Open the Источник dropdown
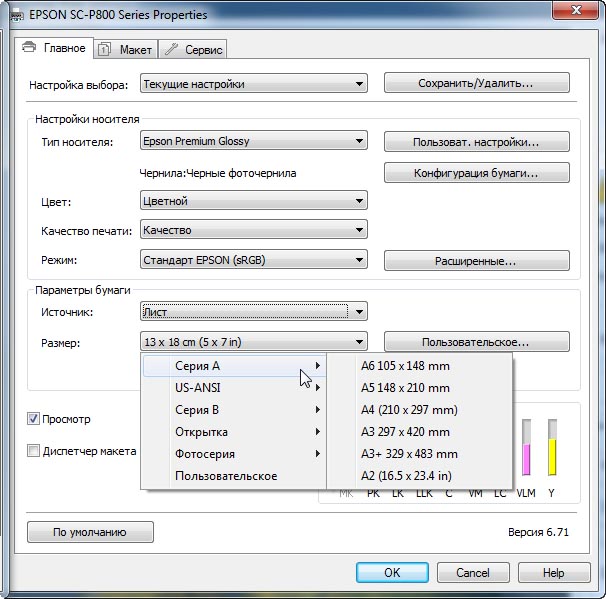This screenshot has width=606, height=599. coord(254,311)
